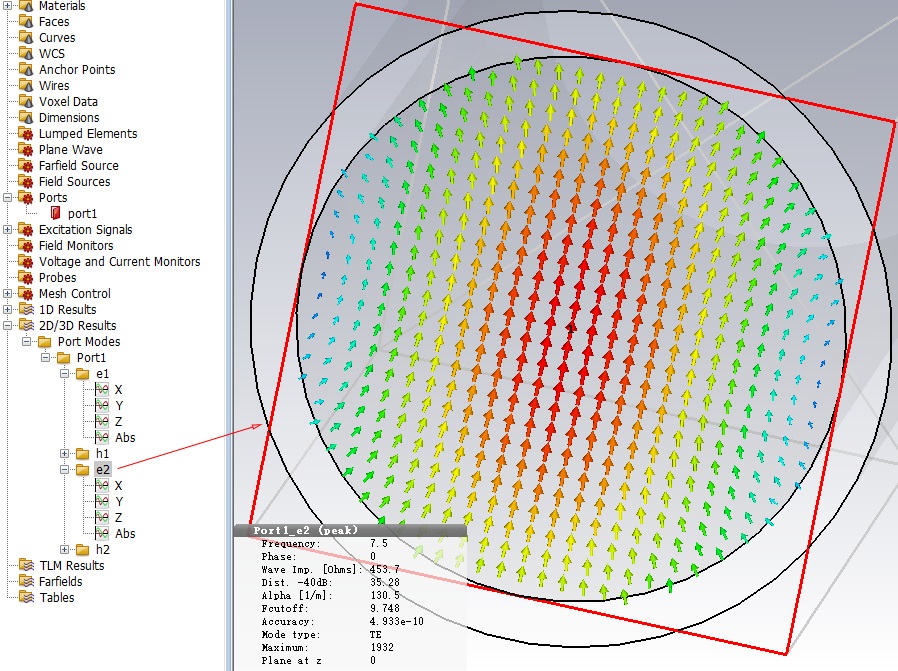Image resolution: width=898 pixels, height=671 pixels.
Task: Click the e1 X component result icon
Action: pos(102,390)
